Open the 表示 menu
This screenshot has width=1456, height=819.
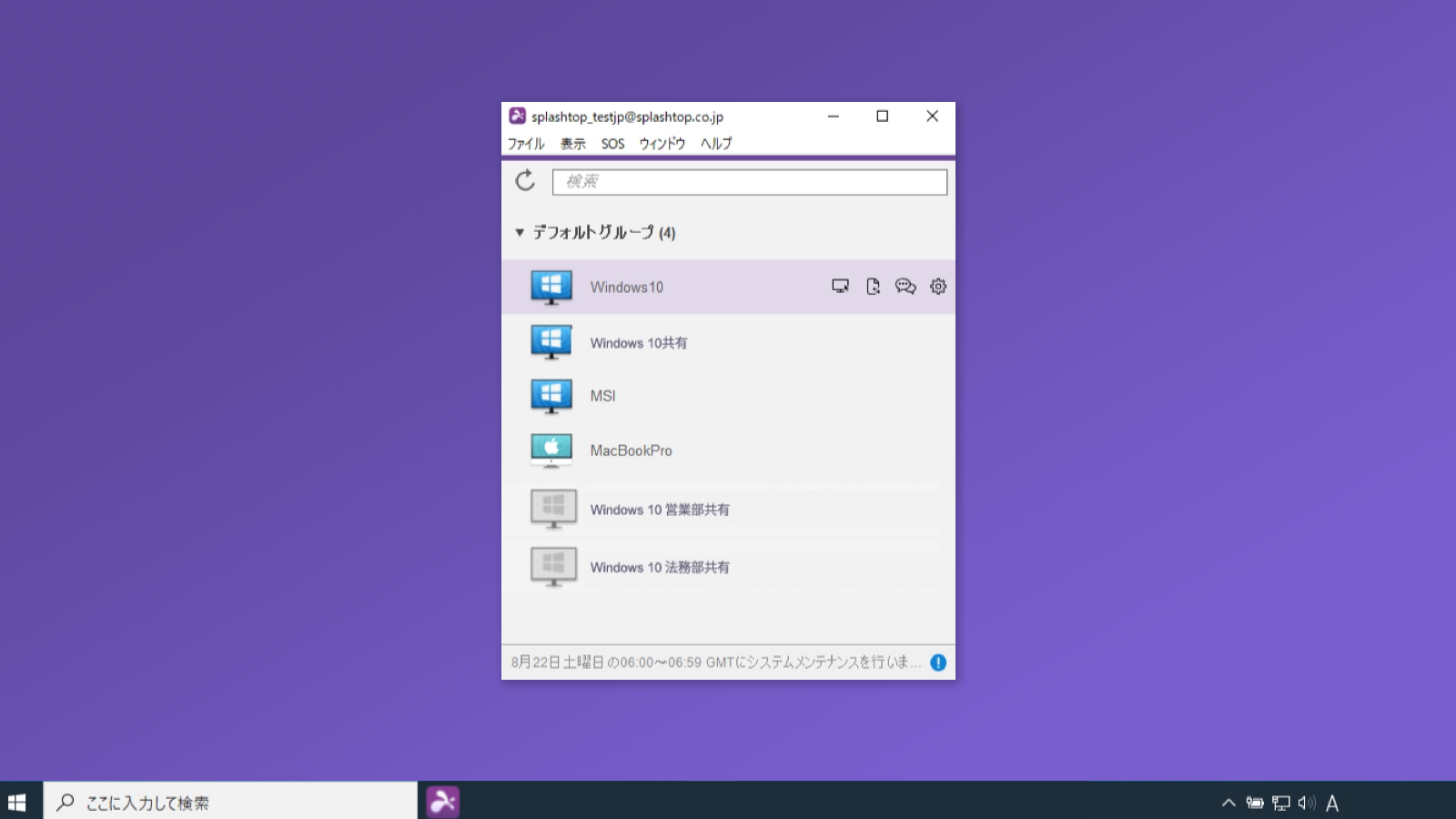[x=573, y=144]
